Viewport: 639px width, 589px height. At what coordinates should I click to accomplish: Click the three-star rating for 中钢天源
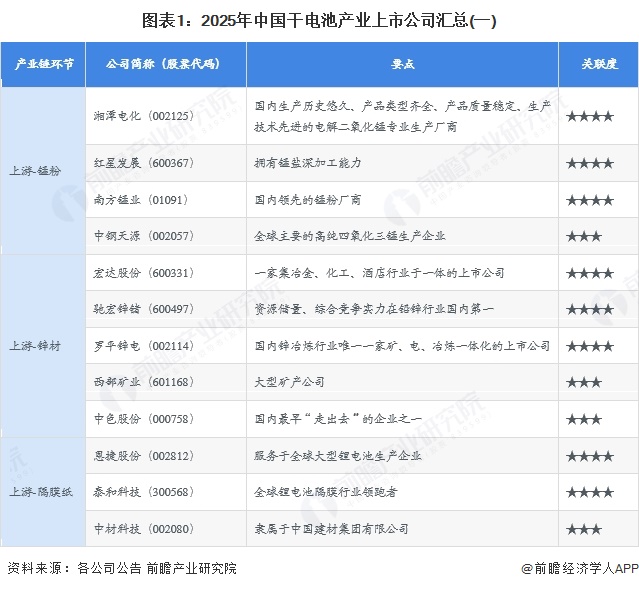[x=583, y=236]
